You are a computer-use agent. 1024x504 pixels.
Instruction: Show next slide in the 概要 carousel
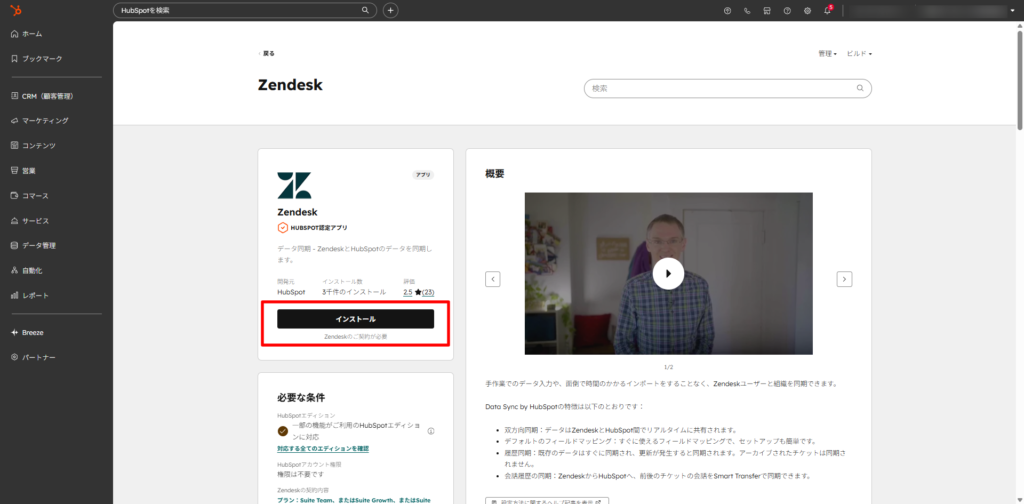pyautogui.click(x=844, y=279)
